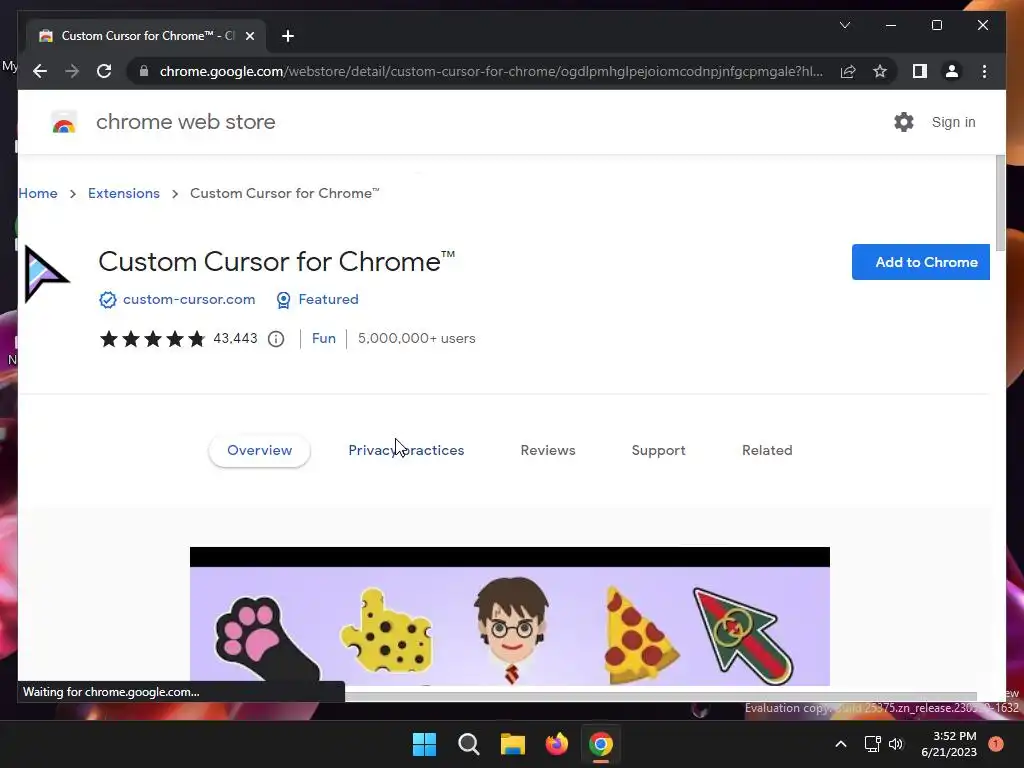1024x768 pixels.
Task: Open the Related tab
Action: [x=767, y=451]
